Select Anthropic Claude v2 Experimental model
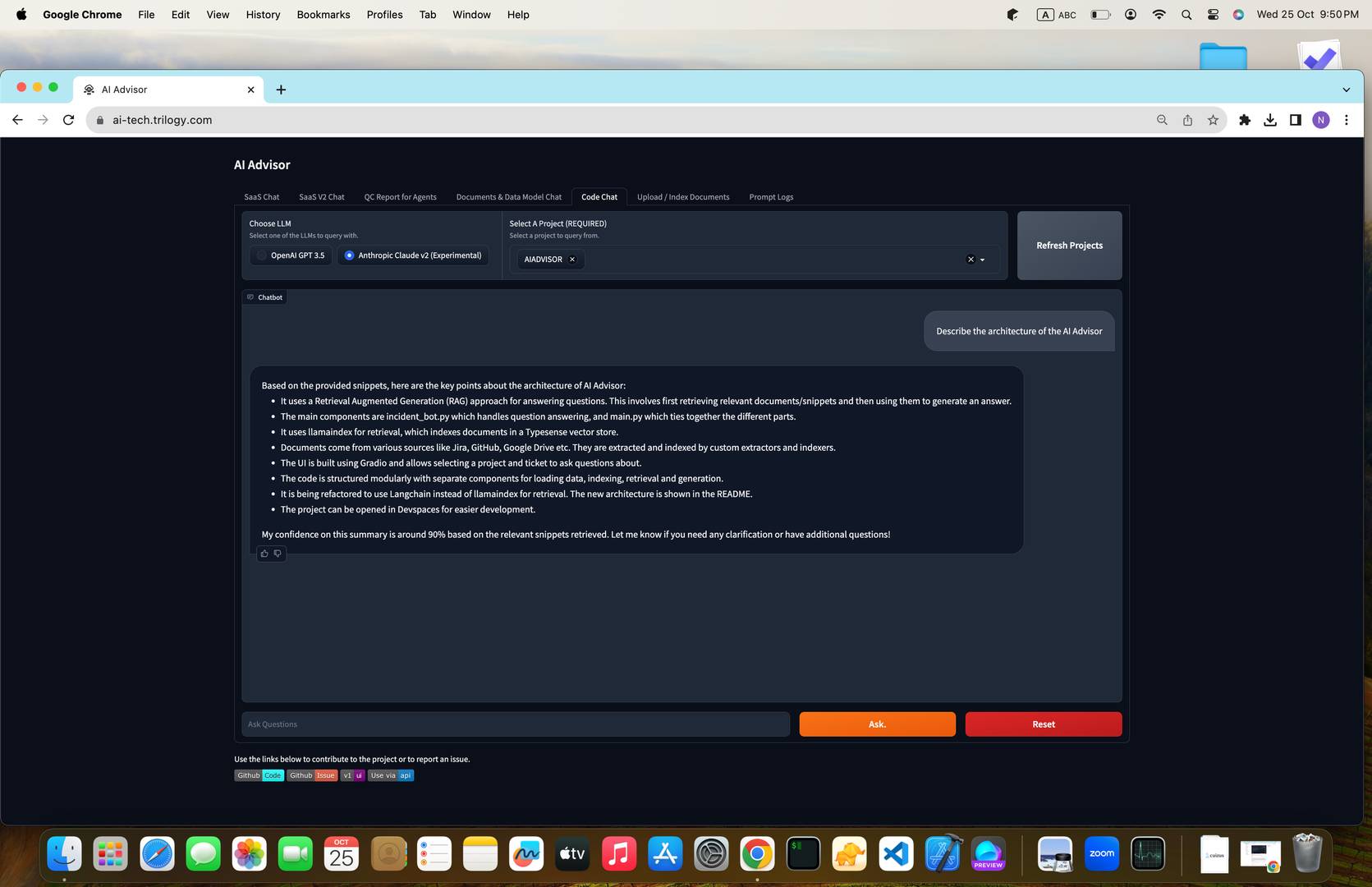 pos(349,255)
